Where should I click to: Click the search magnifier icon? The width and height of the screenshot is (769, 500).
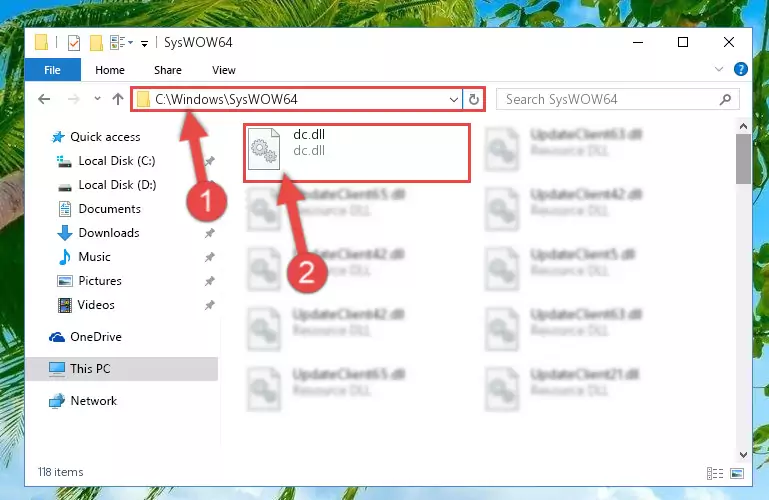[725, 100]
